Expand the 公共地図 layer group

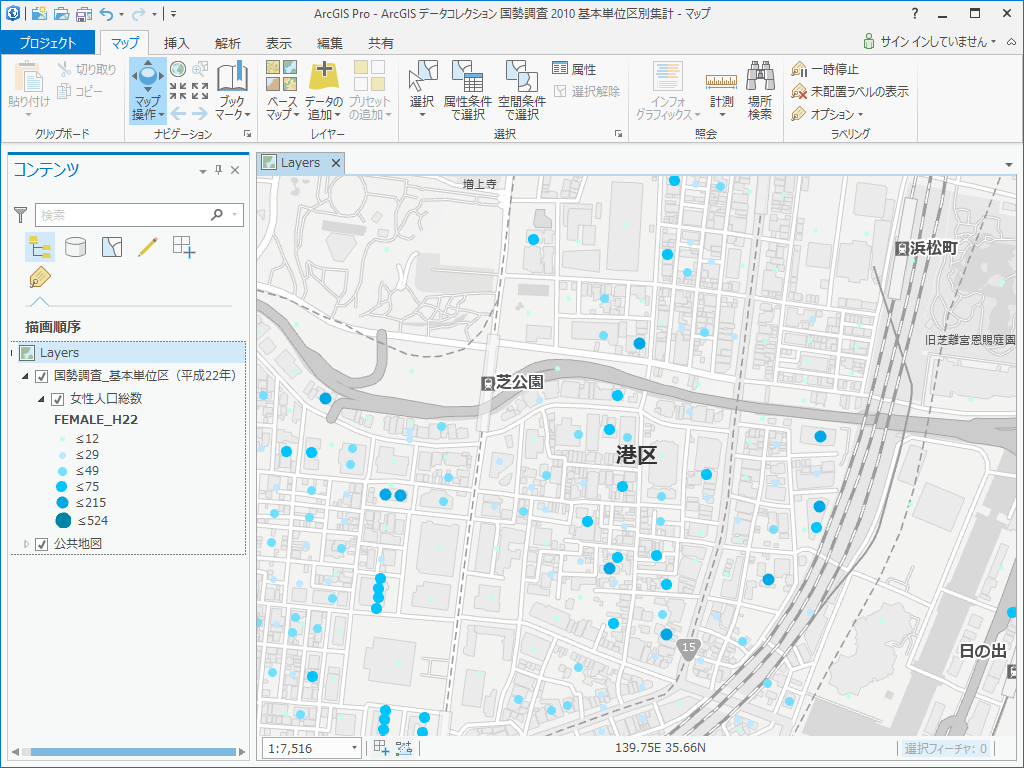pyautogui.click(x=26, y=544)
